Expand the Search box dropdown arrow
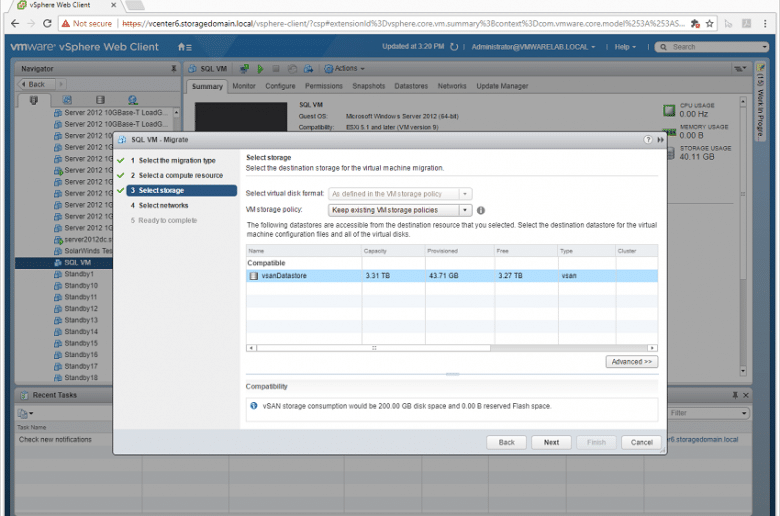This screenshot has height=516, width=780. tap(765, 47)
